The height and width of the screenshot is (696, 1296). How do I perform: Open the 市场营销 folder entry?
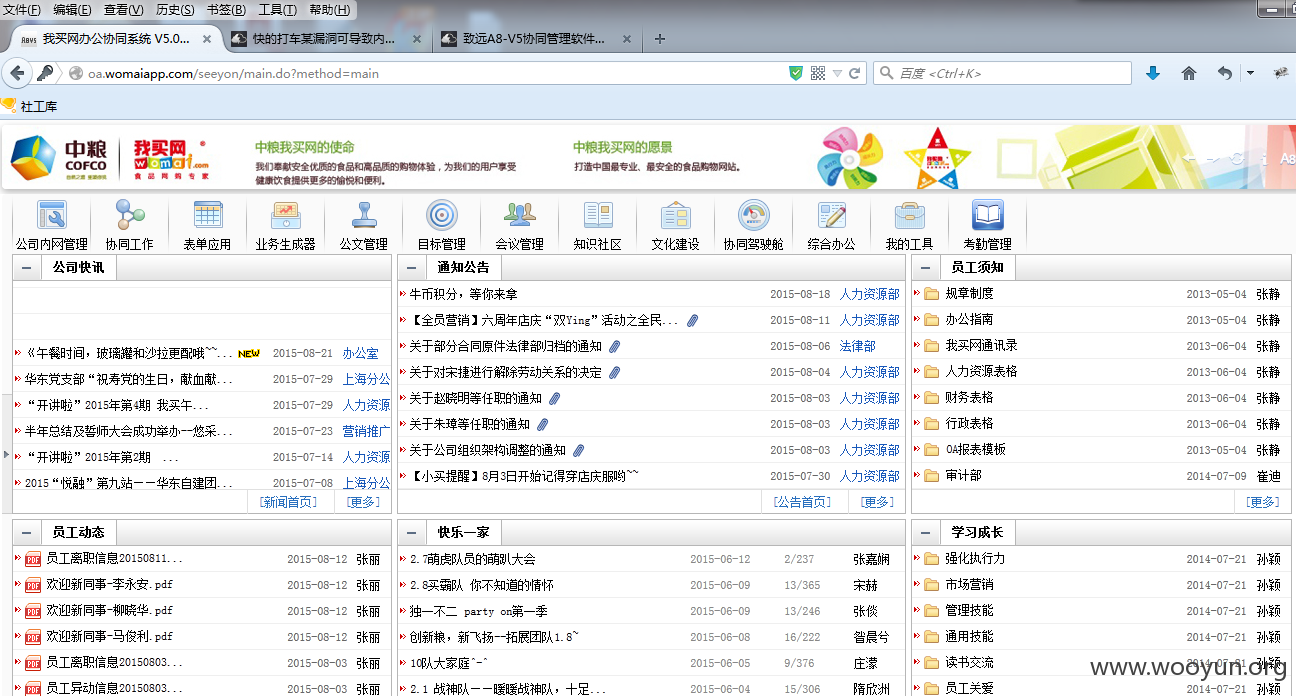pos(969,585)
